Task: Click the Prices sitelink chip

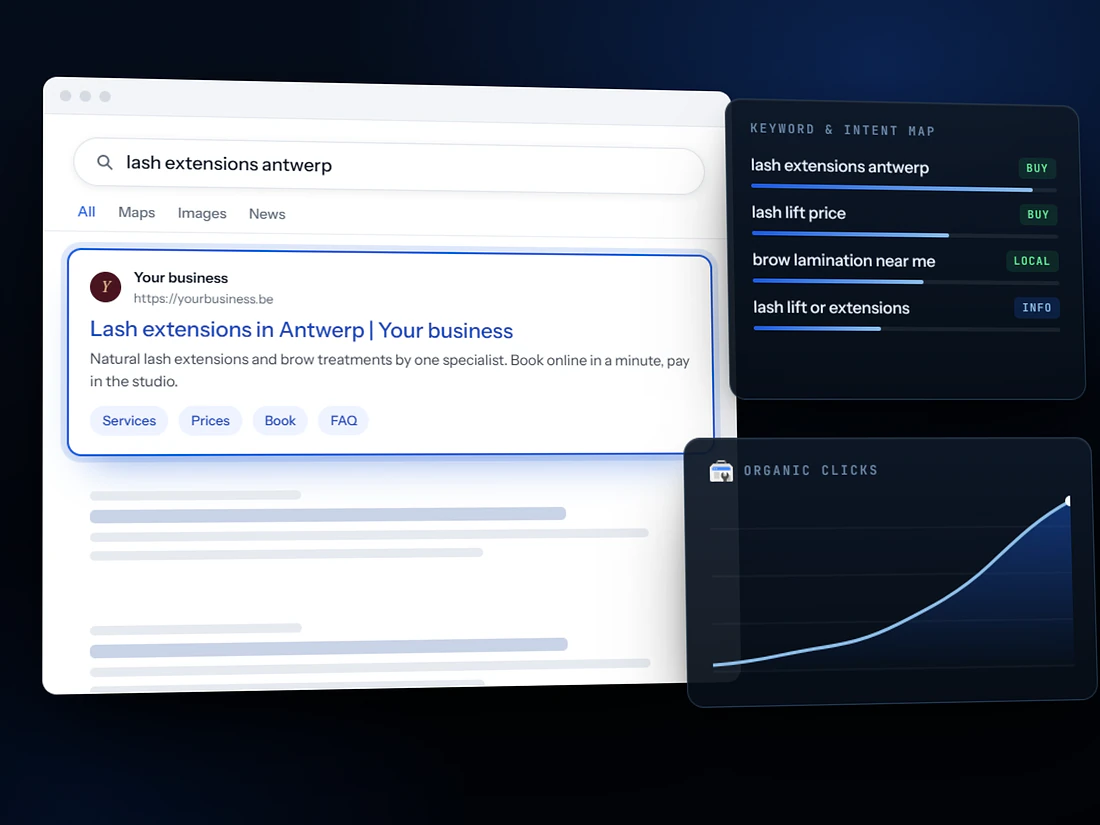Action: click(210, 421)
